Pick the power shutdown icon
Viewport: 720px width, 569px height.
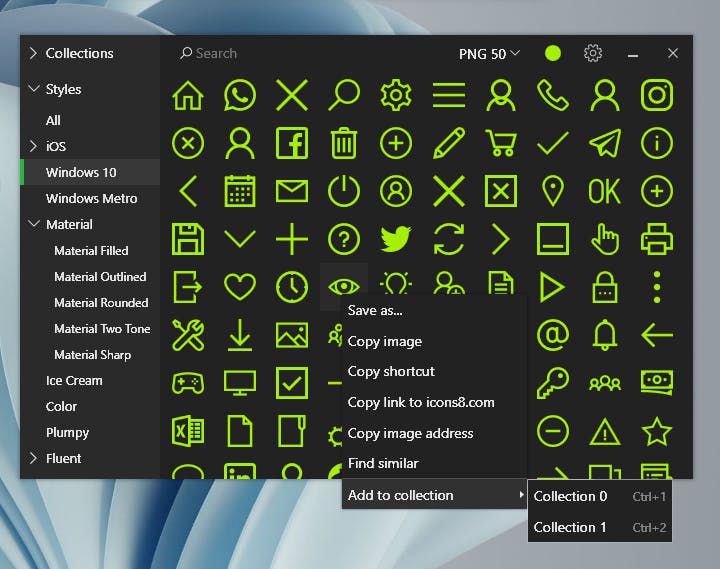point(344,191)
